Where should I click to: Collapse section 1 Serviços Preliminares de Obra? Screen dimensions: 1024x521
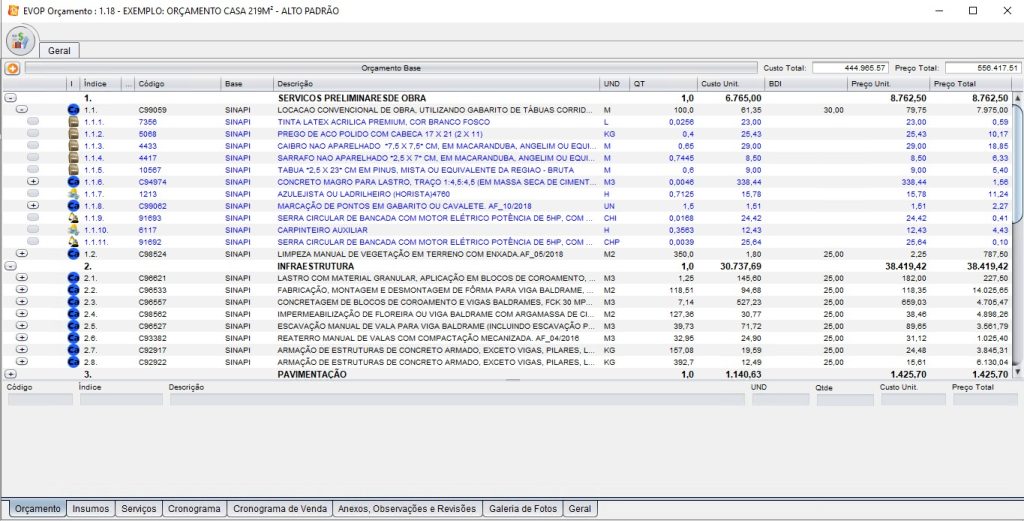coord(10,98)
